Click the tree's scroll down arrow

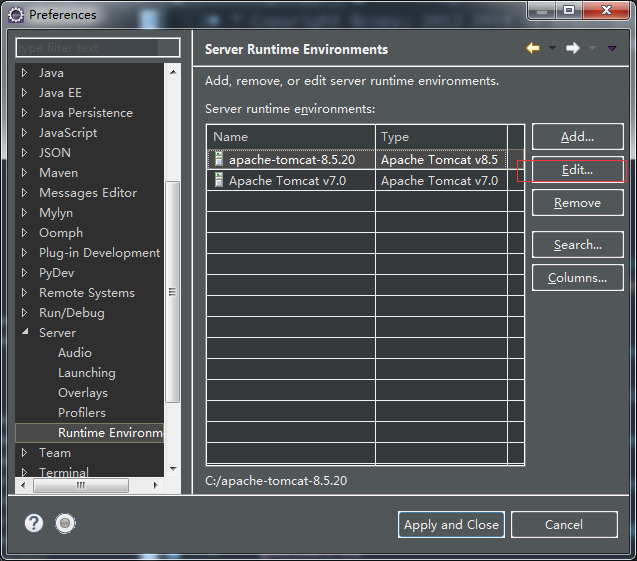(173, 468)
